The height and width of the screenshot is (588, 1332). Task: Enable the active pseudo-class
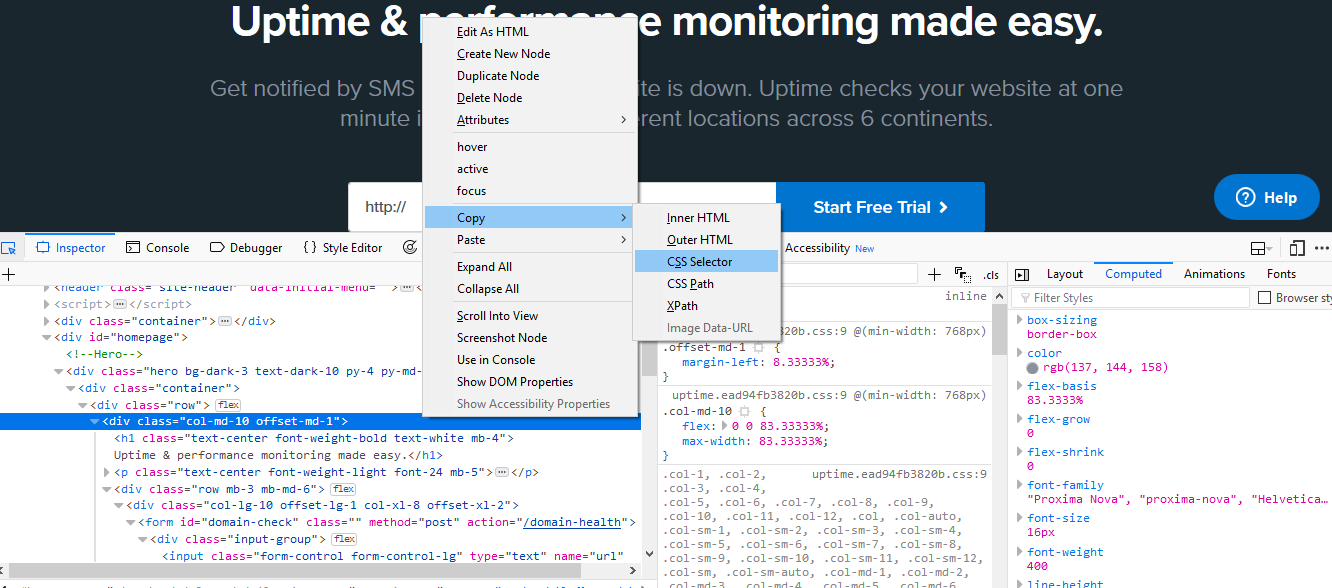click(473, 168)
